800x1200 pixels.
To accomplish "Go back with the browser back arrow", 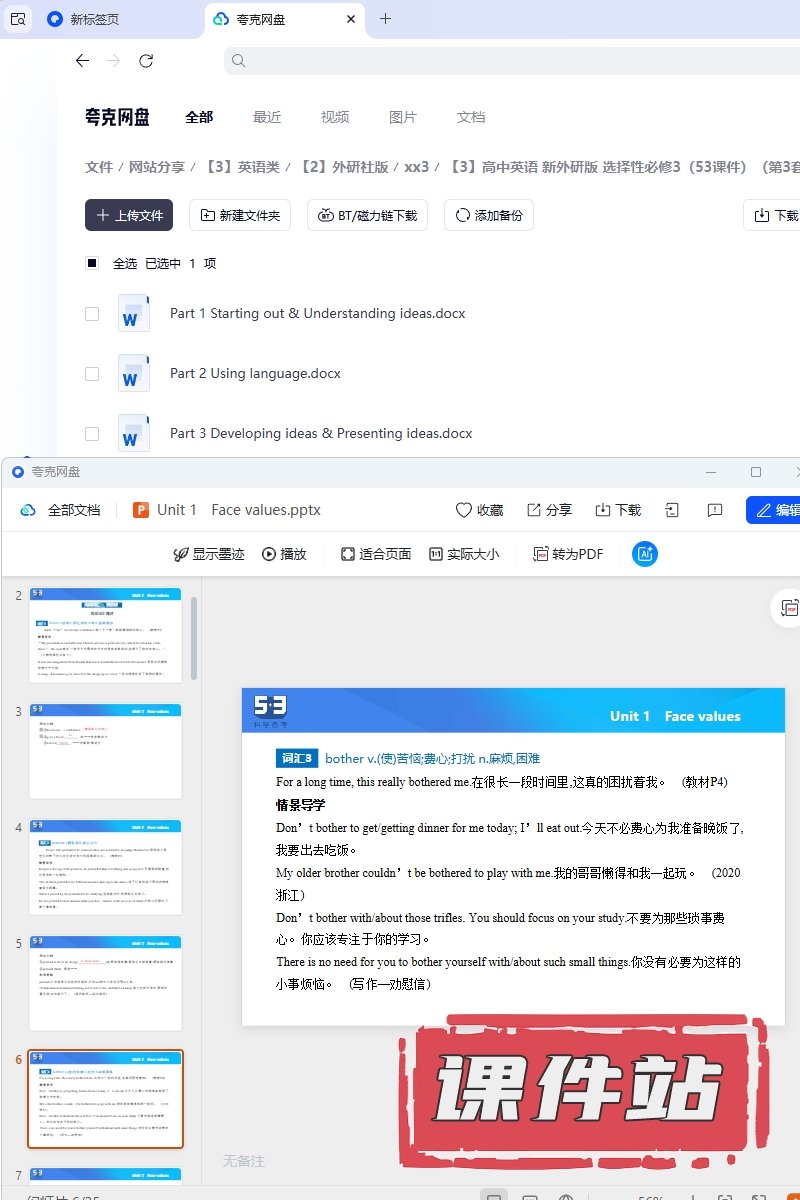I will pyautogui.click(x=82, y=61).
